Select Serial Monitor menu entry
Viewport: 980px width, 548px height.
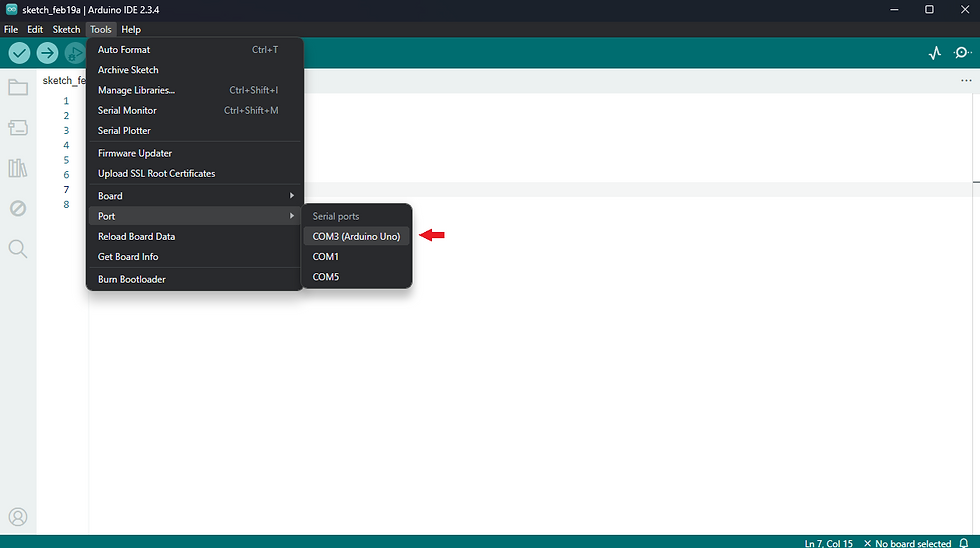(x=195, y=110)
